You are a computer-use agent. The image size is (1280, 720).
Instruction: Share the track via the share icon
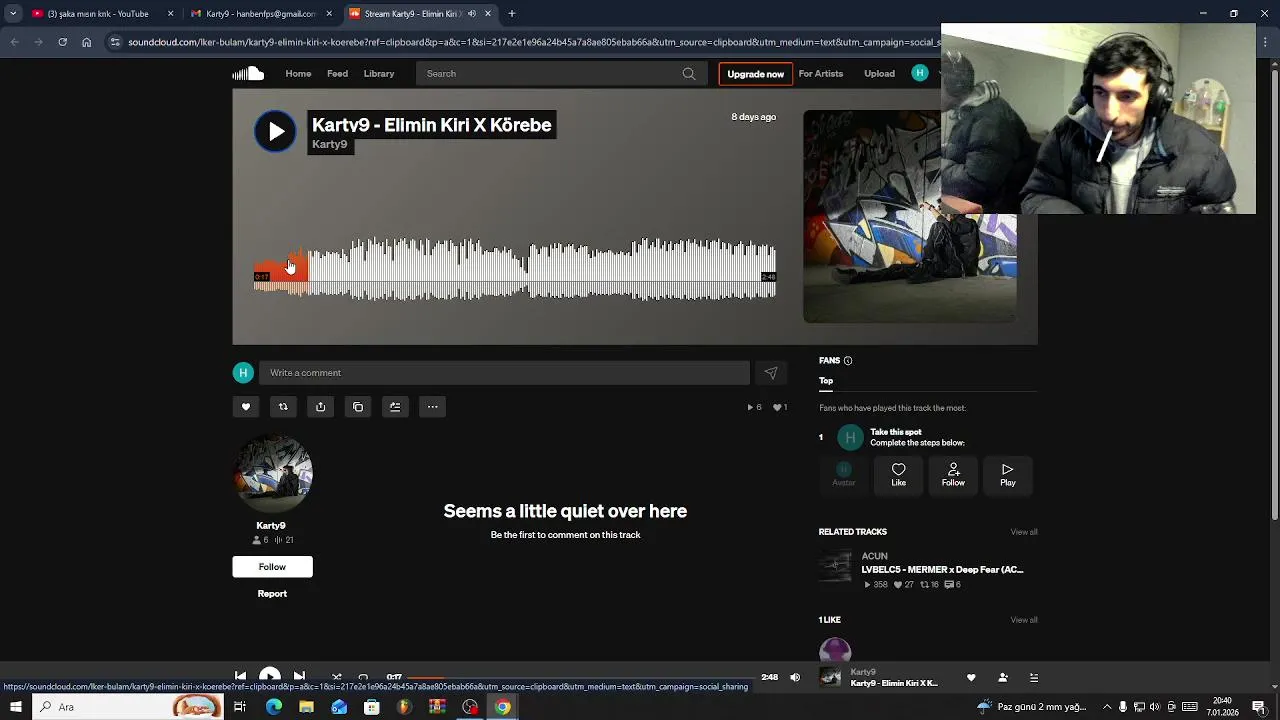pos(320,406)
